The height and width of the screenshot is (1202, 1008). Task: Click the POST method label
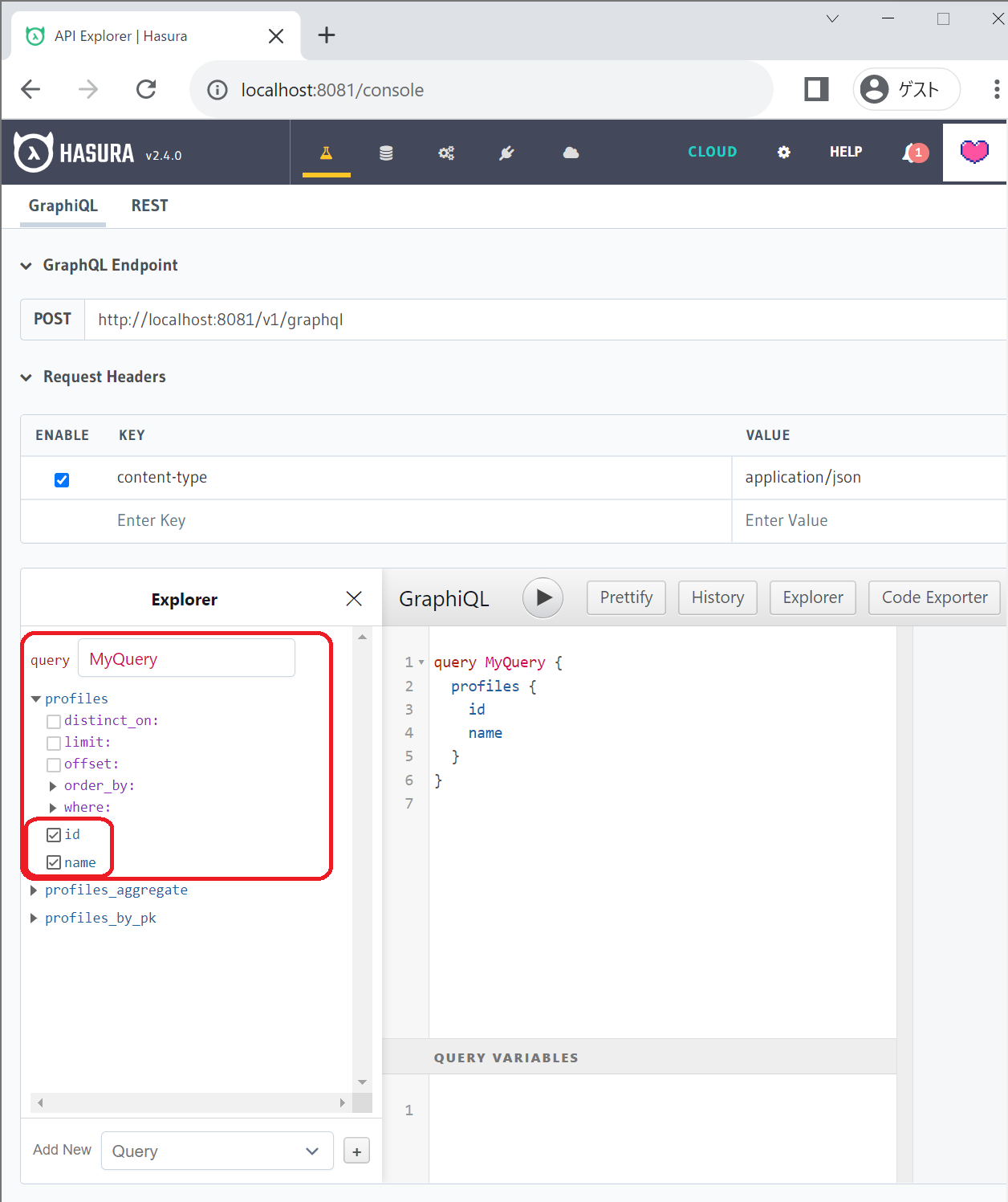pyautogui.click(x=52, y=320)
